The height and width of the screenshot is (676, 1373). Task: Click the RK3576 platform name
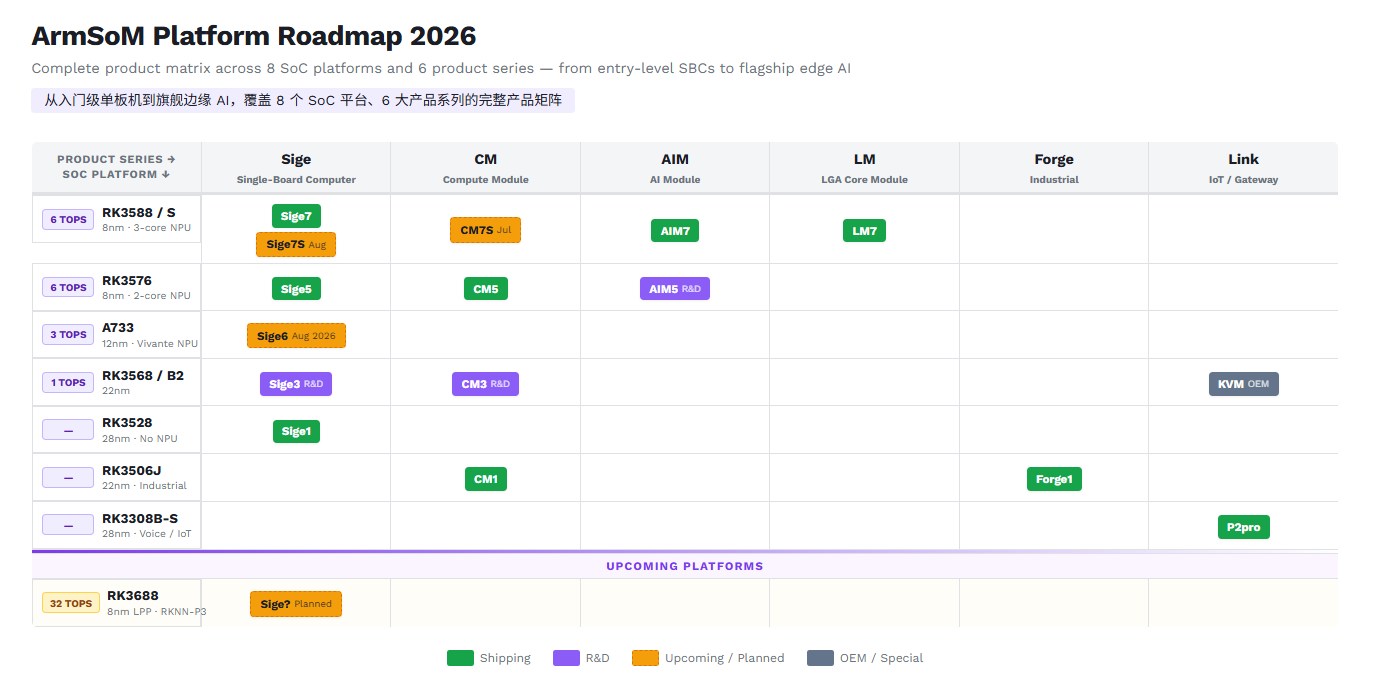(x=127, y=281)
